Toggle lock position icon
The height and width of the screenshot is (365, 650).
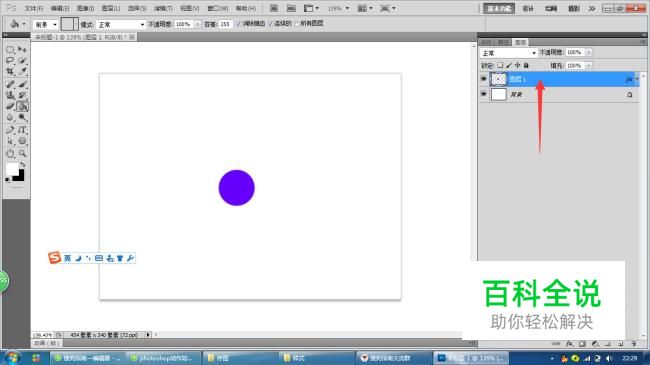coord(518,65)
